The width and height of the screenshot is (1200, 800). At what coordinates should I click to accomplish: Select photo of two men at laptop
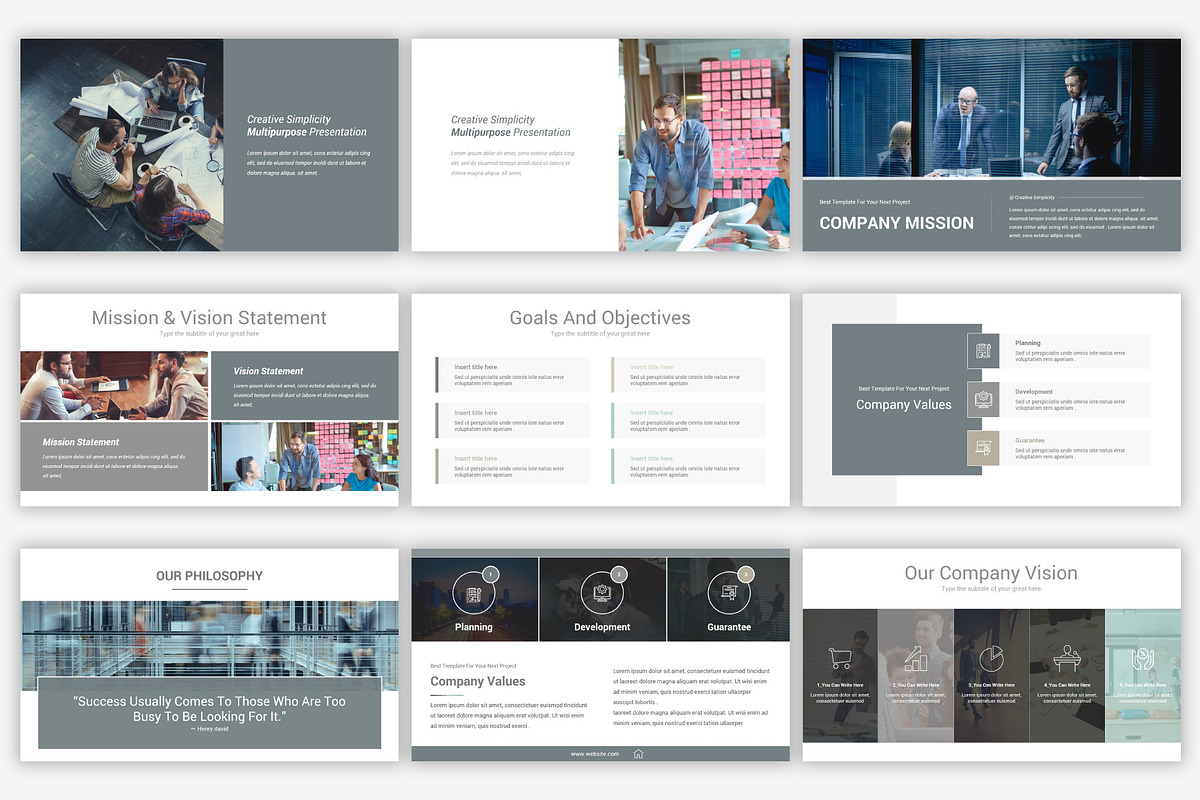pyautogui.click(x=114, y=385)
